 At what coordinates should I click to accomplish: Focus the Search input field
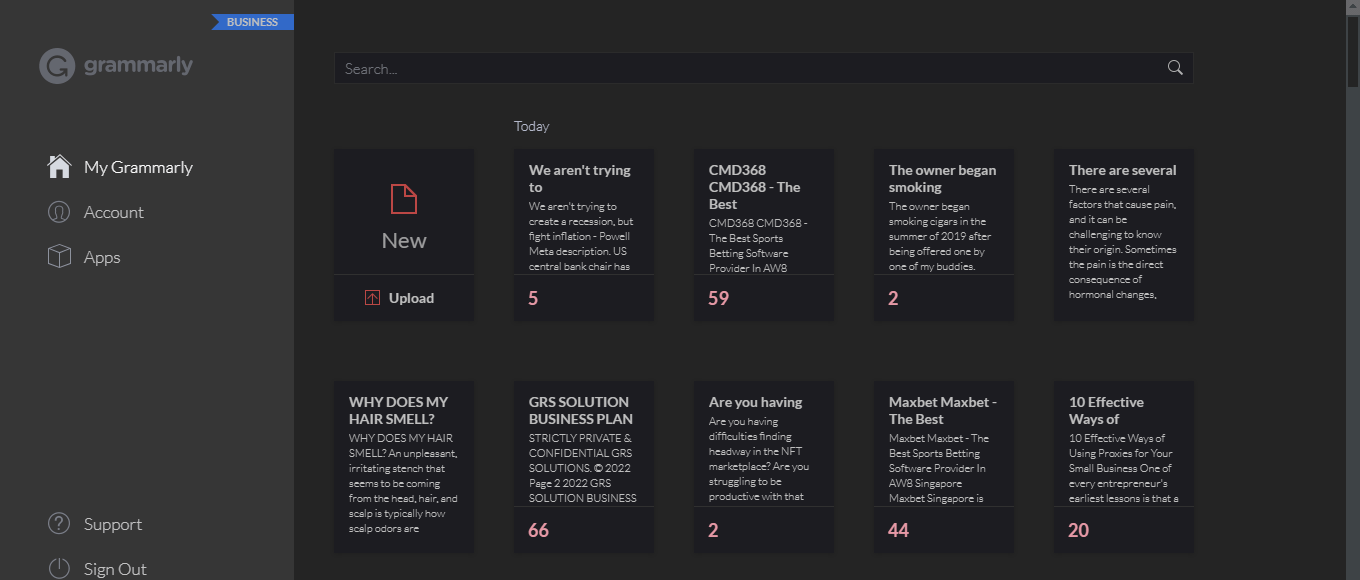(x=763, y=68)
